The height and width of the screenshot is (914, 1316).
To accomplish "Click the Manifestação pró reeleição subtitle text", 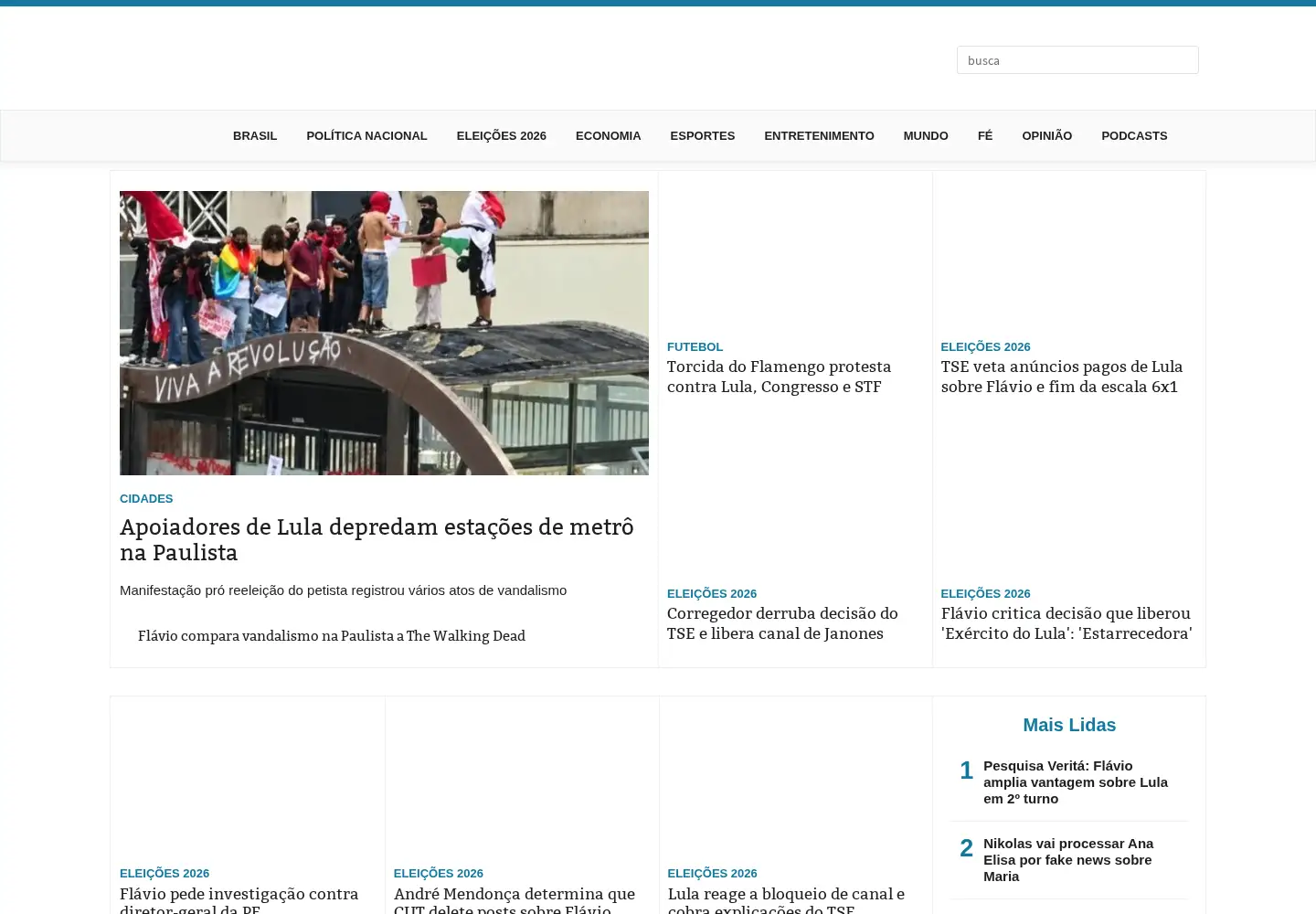I will [343, 590].
